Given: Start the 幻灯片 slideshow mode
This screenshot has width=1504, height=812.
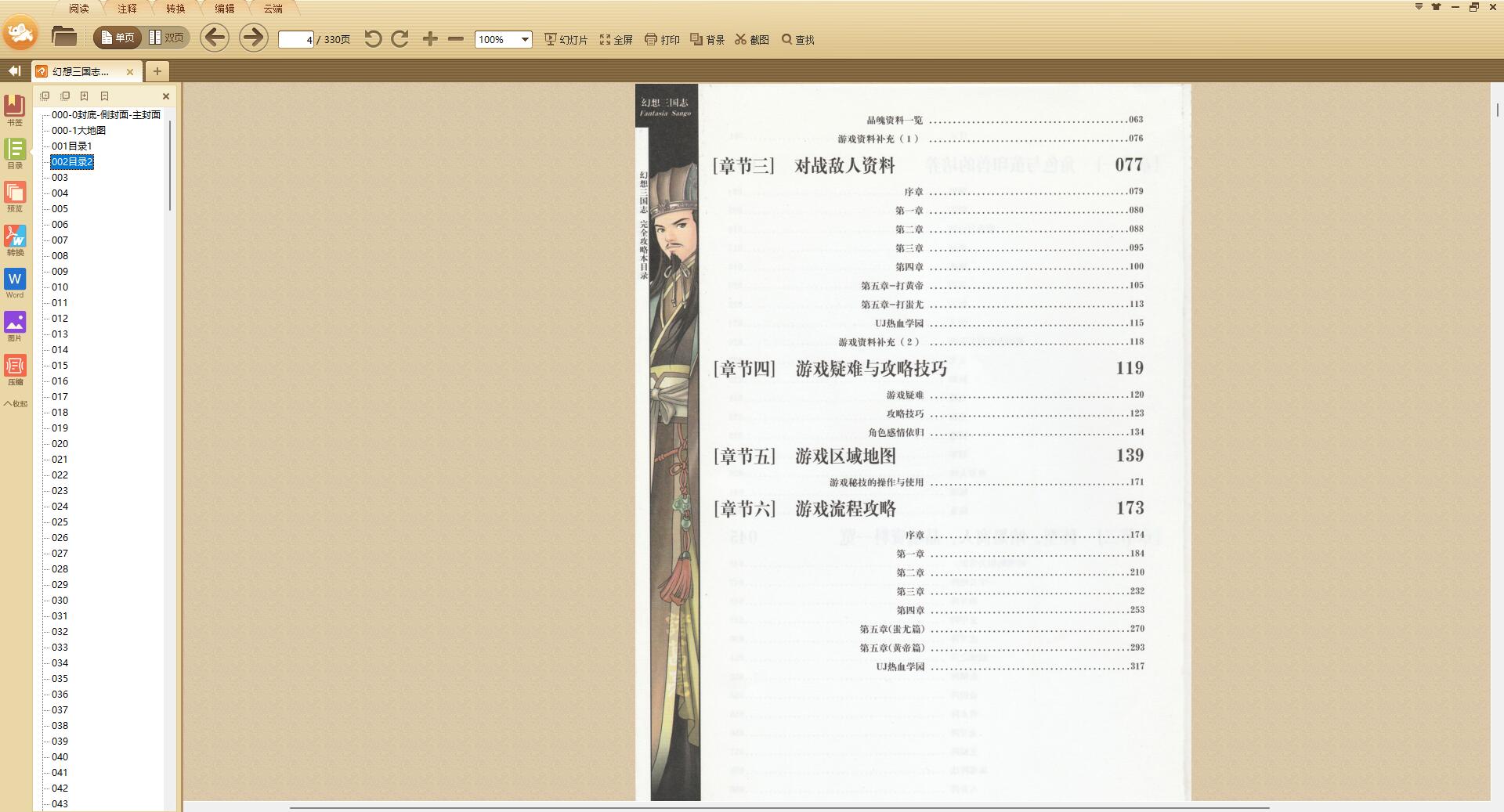Looking at the screenshot, I should point(567,39).
